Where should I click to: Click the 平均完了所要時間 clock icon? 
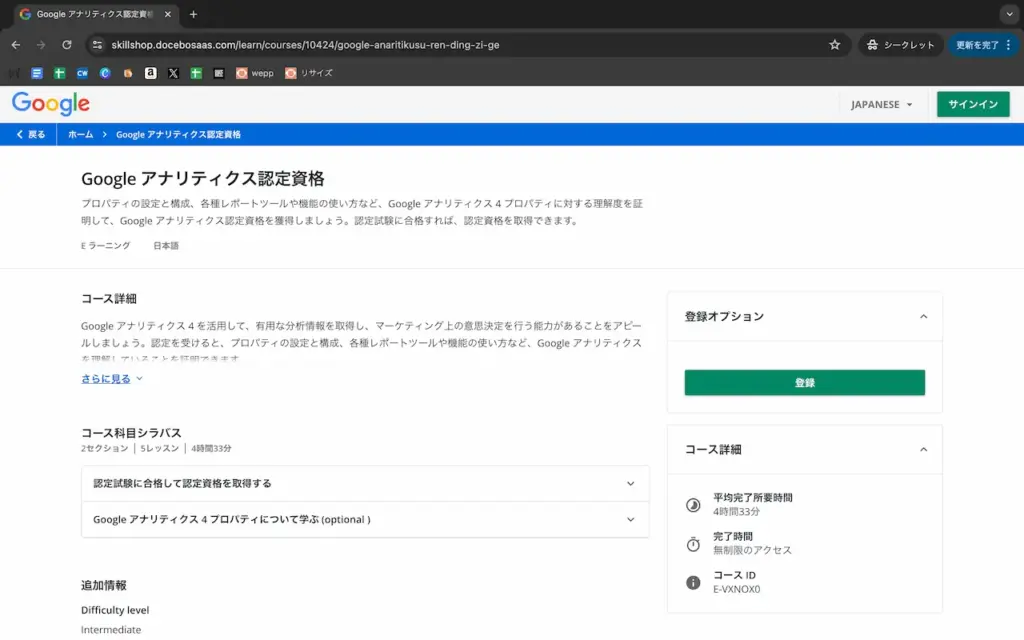tap(693, 505)
